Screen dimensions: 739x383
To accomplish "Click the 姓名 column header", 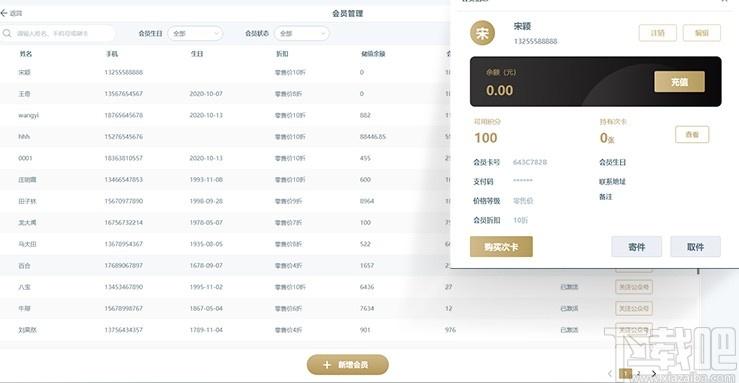I will (x=26, y=54).
